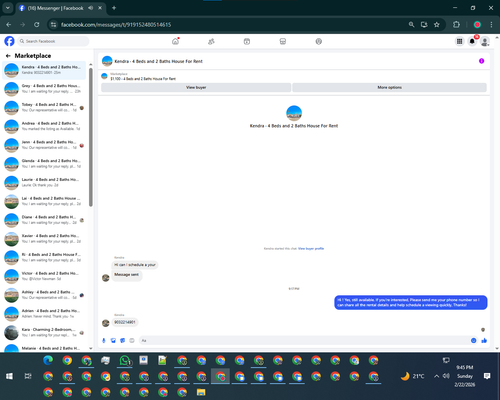Image resolution: width=500 pixels, height=400 pixels.
Task: Click the browser reload button
Action: pyautogui.click(x=37, y=25)
